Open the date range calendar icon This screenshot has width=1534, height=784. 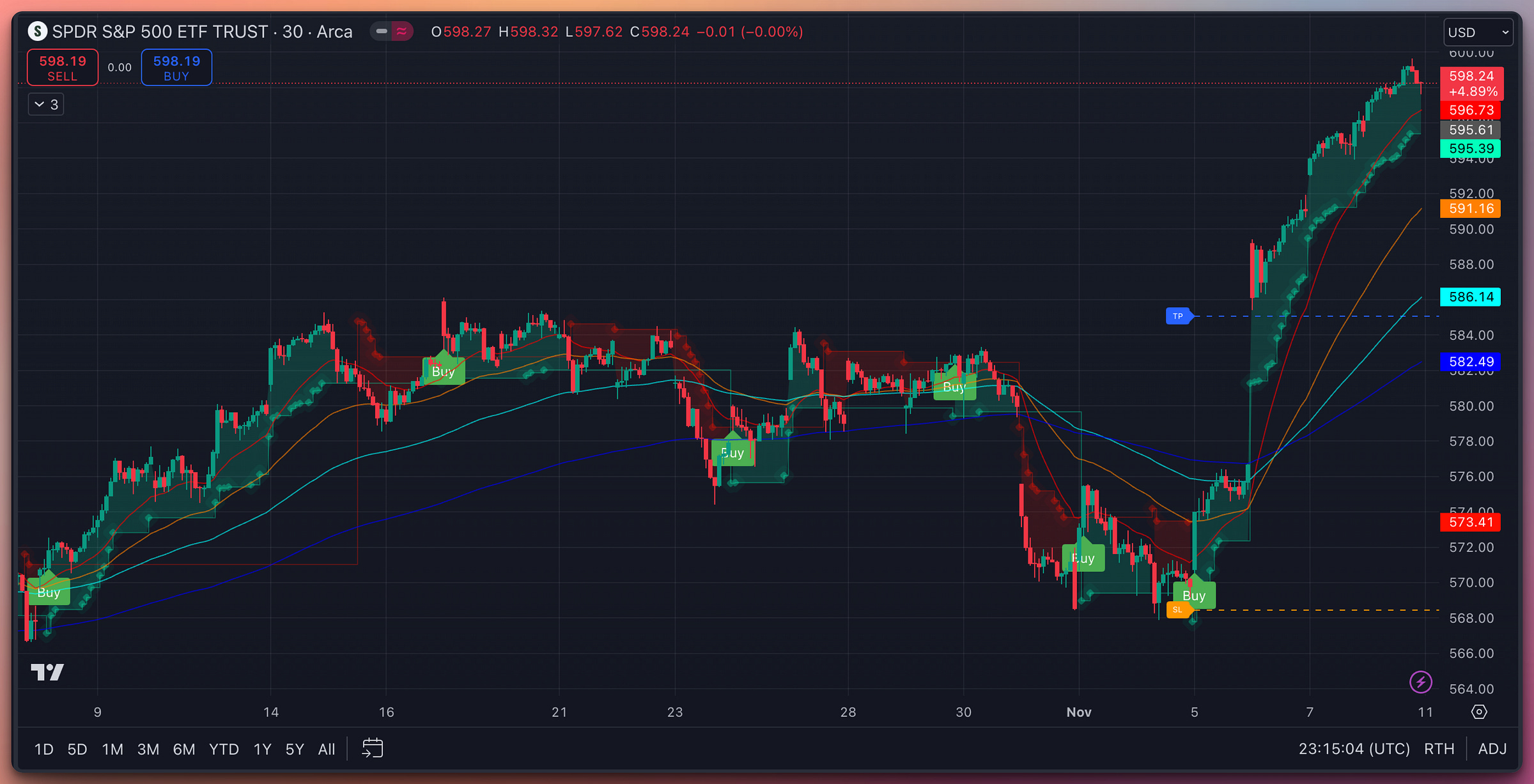tap(372, 748)
